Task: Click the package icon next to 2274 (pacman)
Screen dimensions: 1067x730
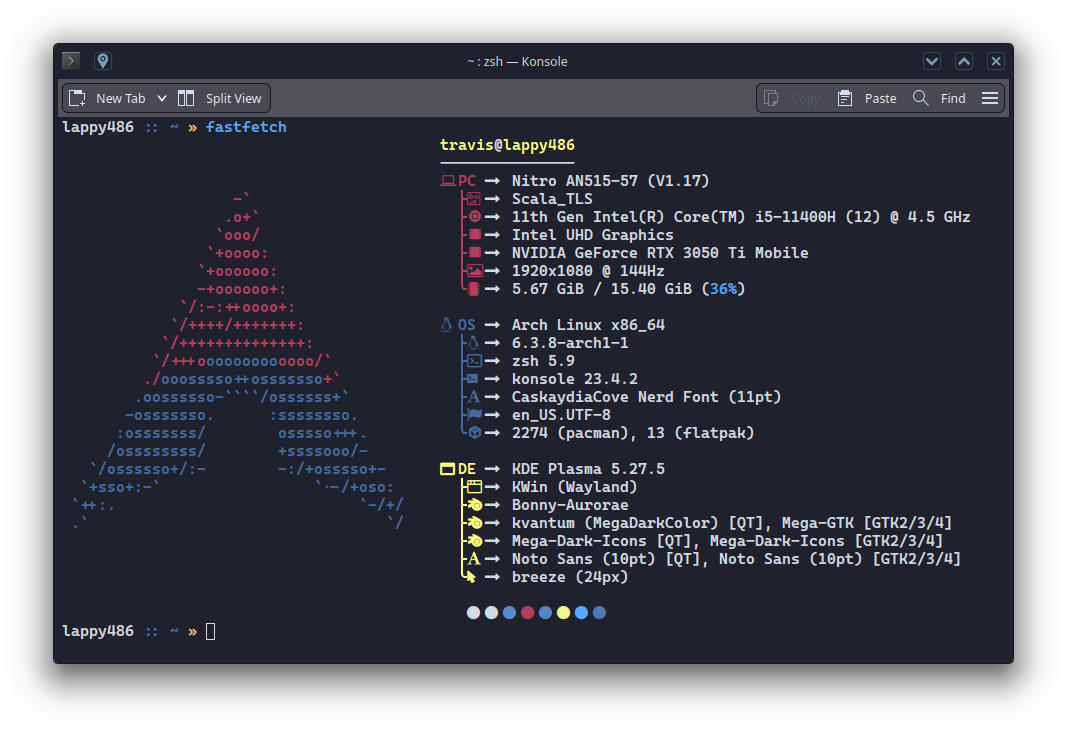Action: click(x=475, y=433)
